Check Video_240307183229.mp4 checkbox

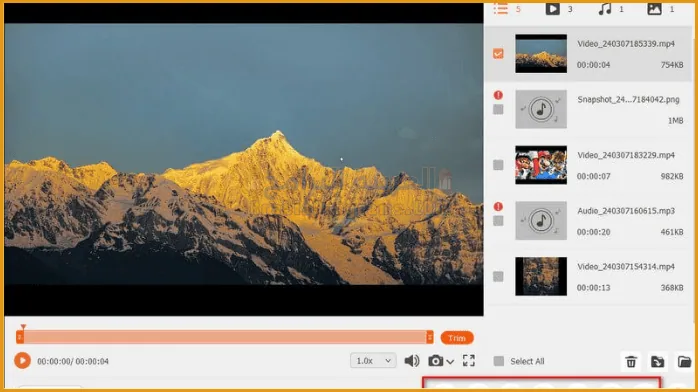499,165
